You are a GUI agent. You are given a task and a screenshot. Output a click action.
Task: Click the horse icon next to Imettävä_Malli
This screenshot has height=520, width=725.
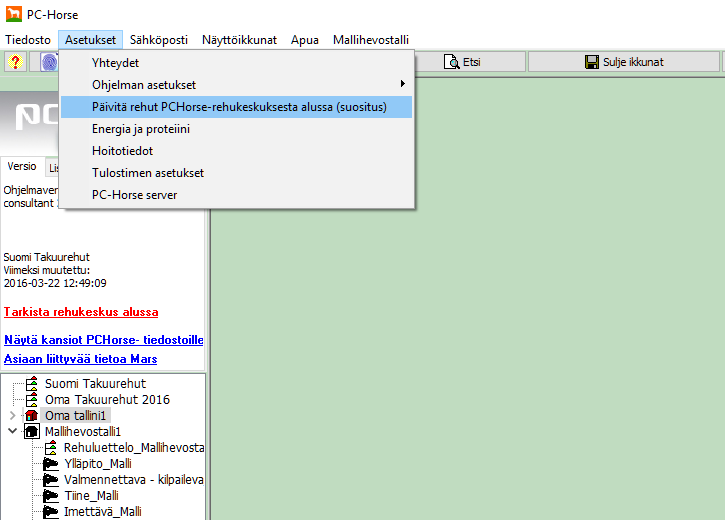tap(50, 512)
